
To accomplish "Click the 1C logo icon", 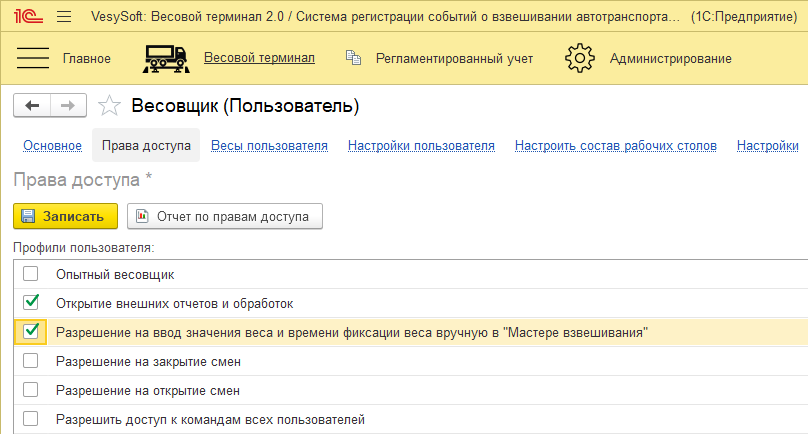I will [x=27, y=17].
